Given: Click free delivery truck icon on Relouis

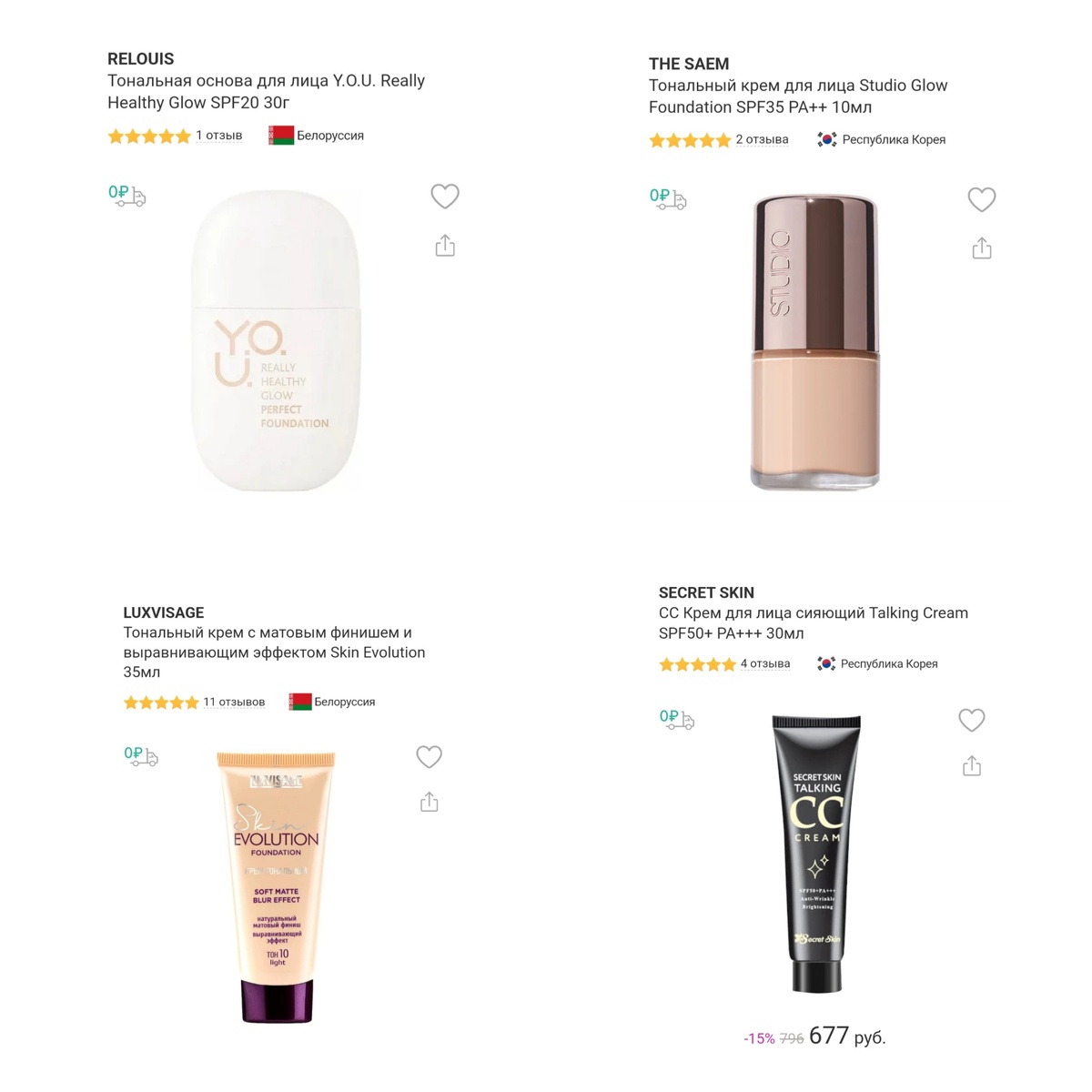Looking at the screenshot, I should click(126, 195).
